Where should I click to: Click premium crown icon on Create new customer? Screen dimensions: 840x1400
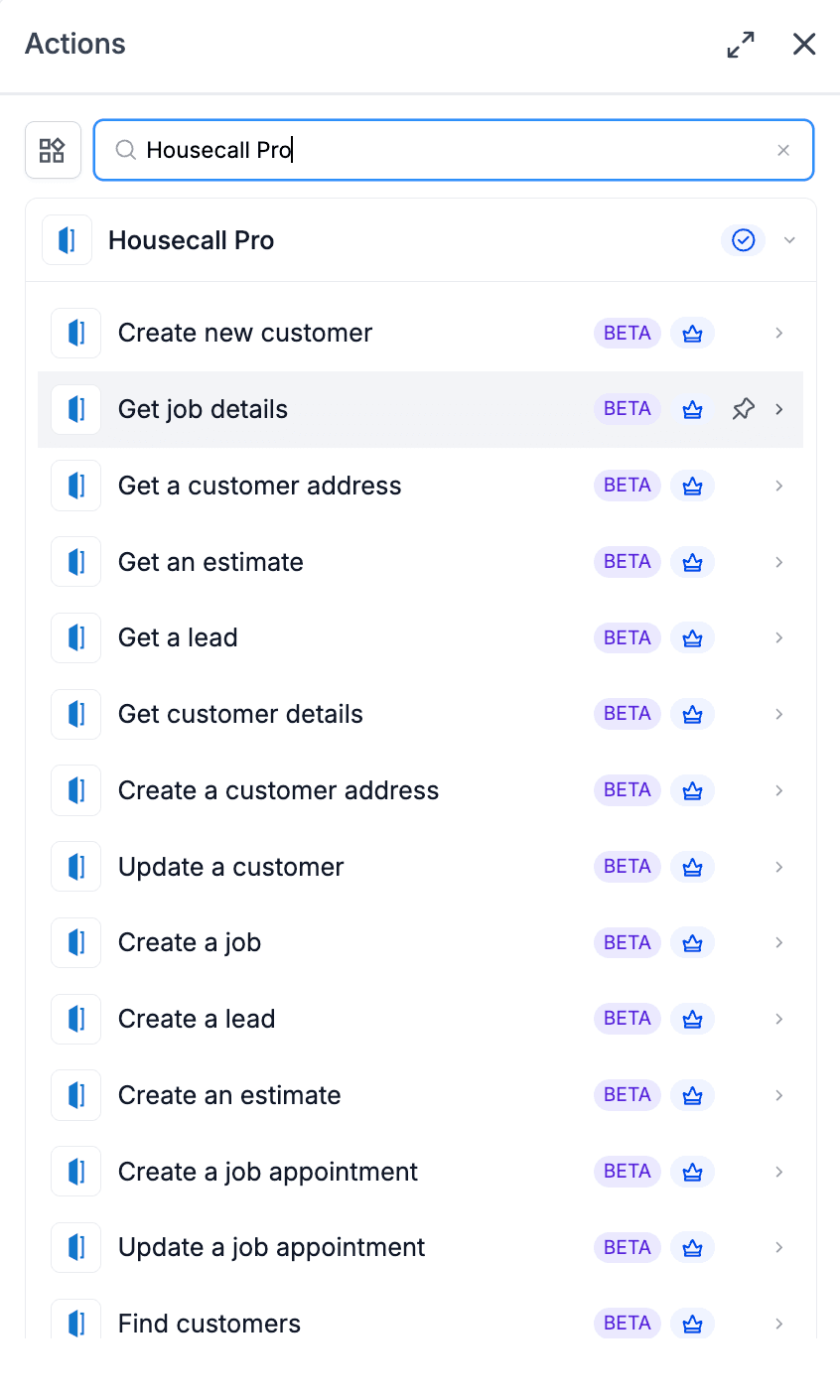point(693,333)
